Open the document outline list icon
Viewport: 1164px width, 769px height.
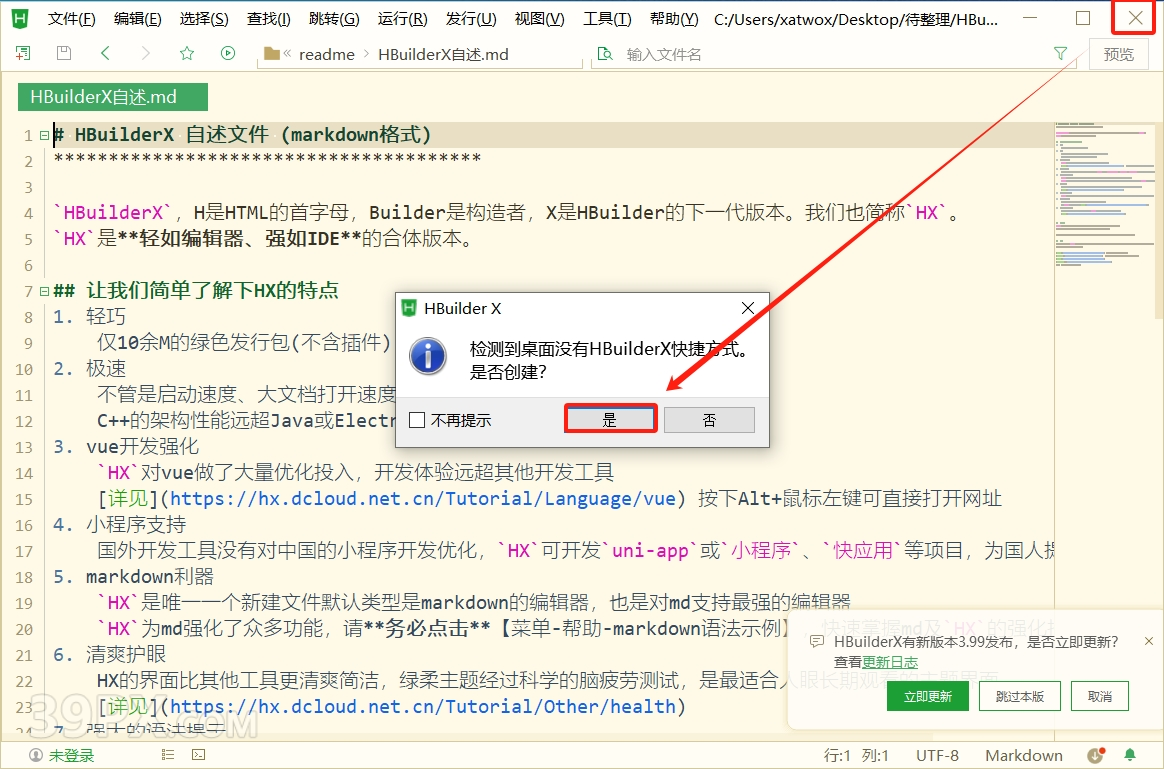[x=168, y=755]
